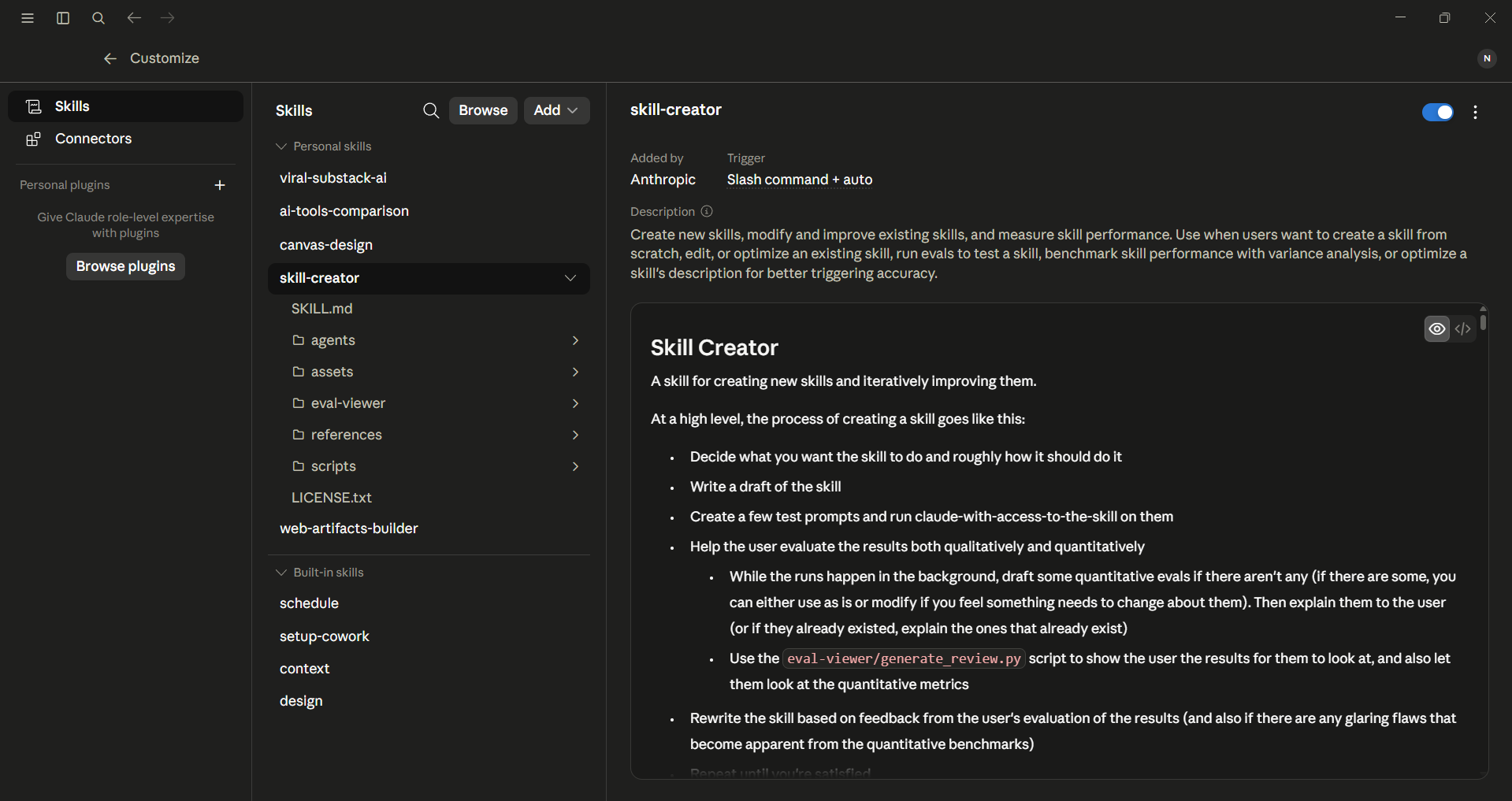The image size is (1512, 801).
Task: Click the search icon in title bar
Action: tap(98, 18)
